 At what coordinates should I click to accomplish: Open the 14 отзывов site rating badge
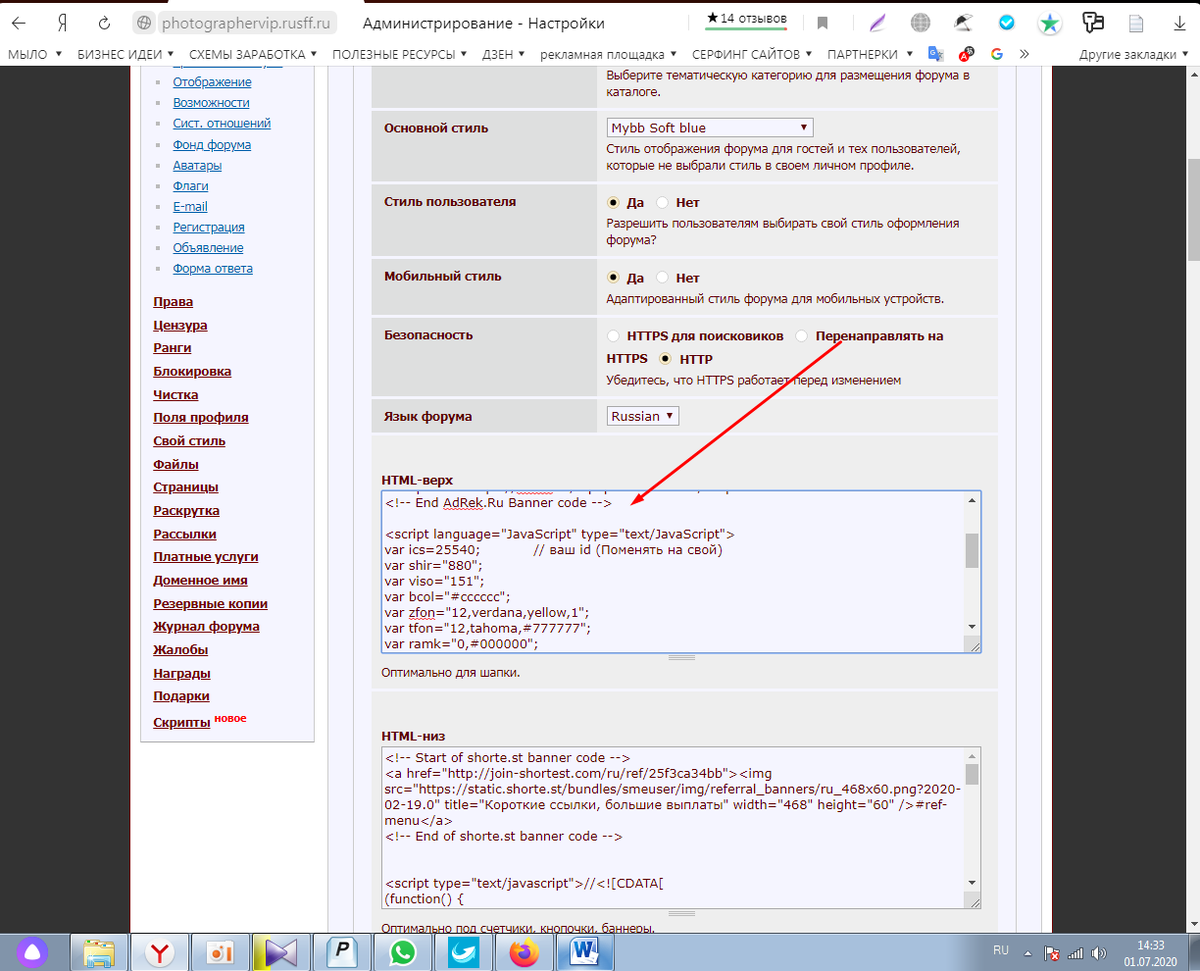pos(746,19)
